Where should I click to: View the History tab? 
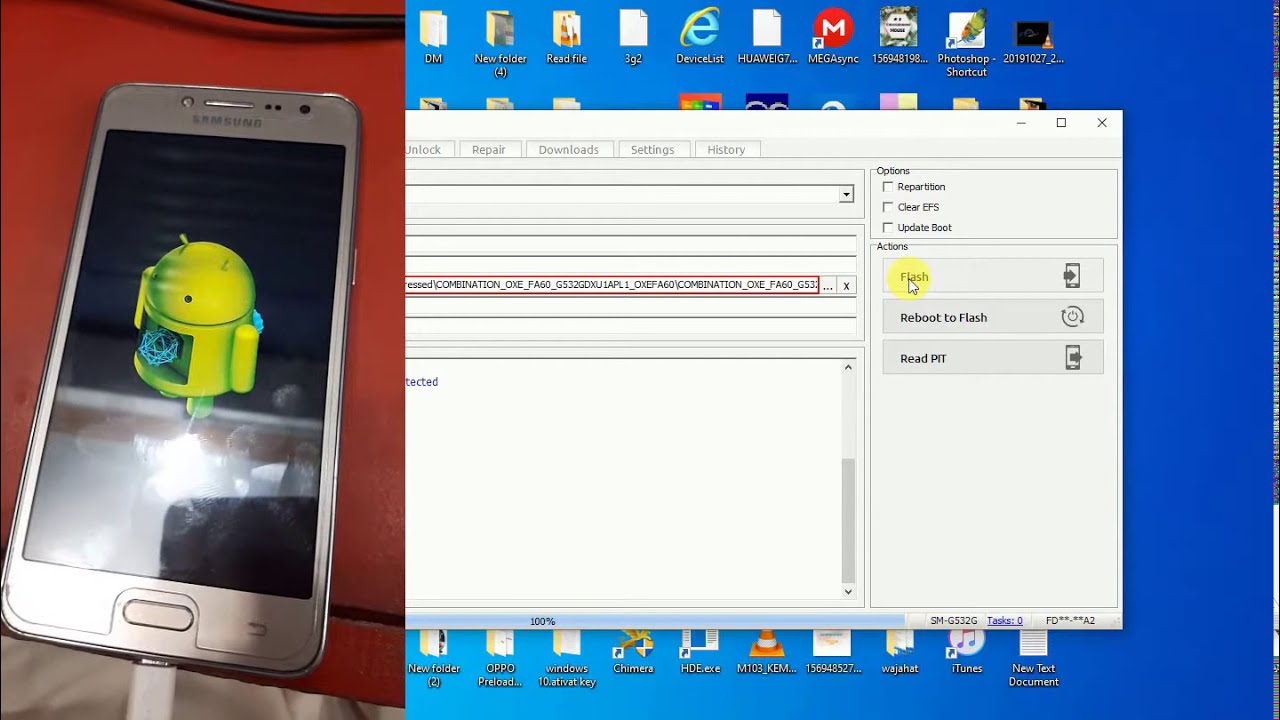(x=726, y=149)
